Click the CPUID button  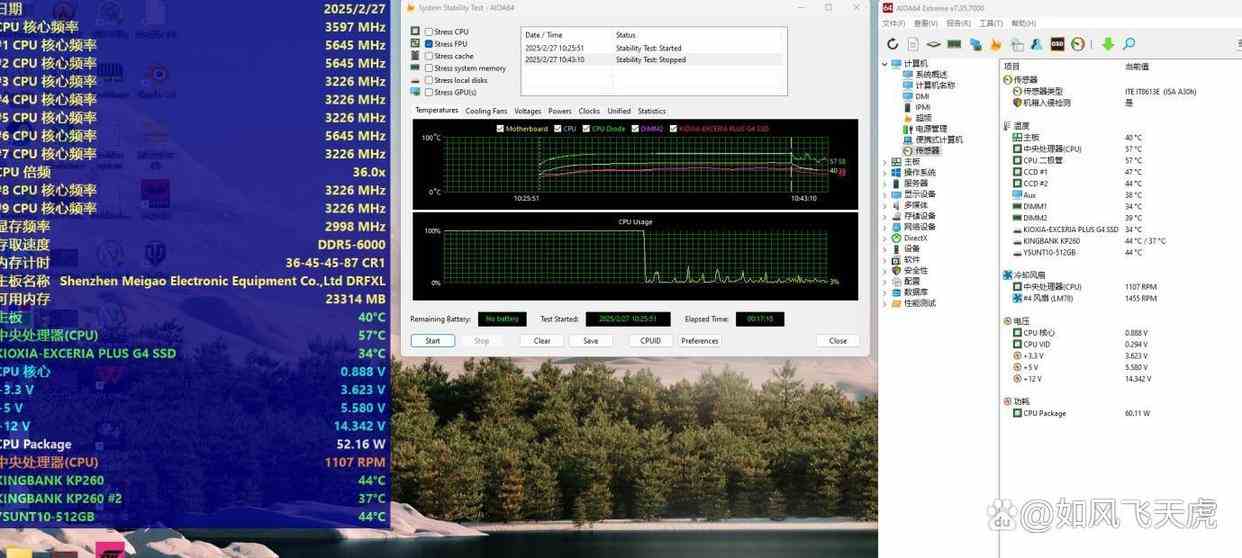(651, 341)
